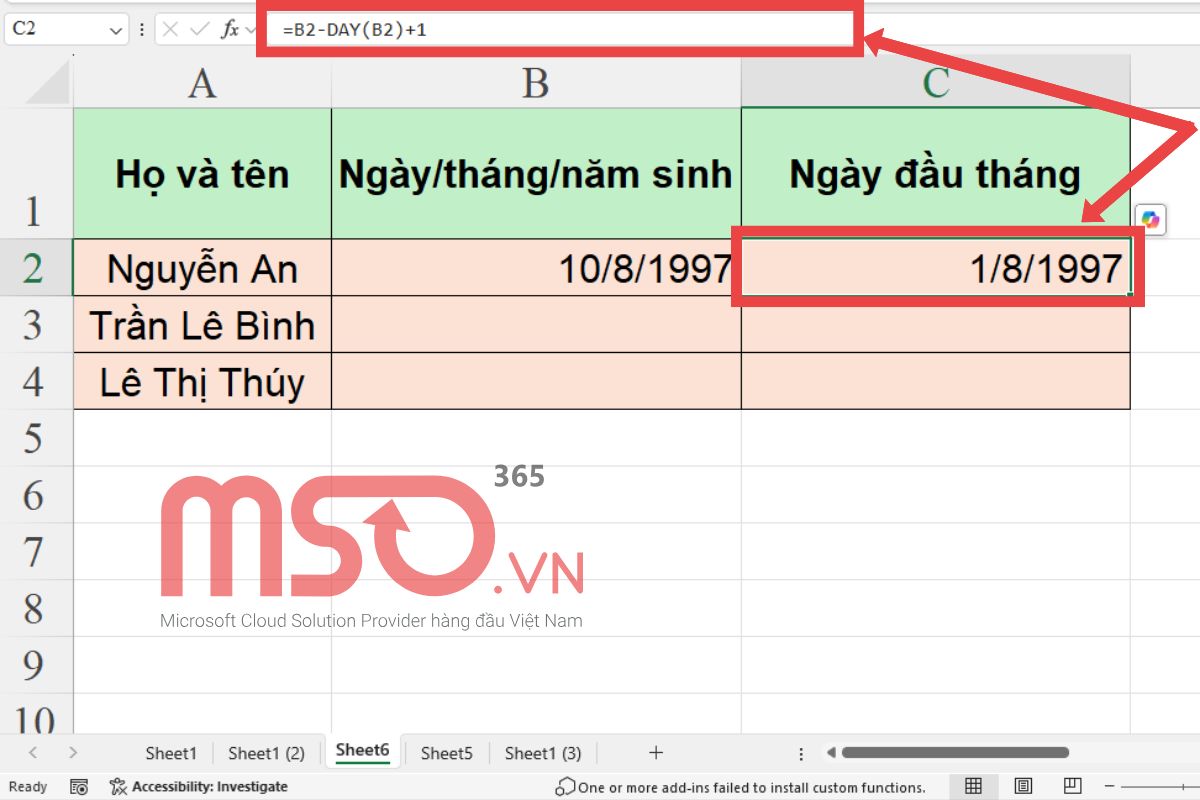Click into the formula bar showing =B2-DAY(B2)+1
The image size is (1200, 800).
[x=560, y=30]
